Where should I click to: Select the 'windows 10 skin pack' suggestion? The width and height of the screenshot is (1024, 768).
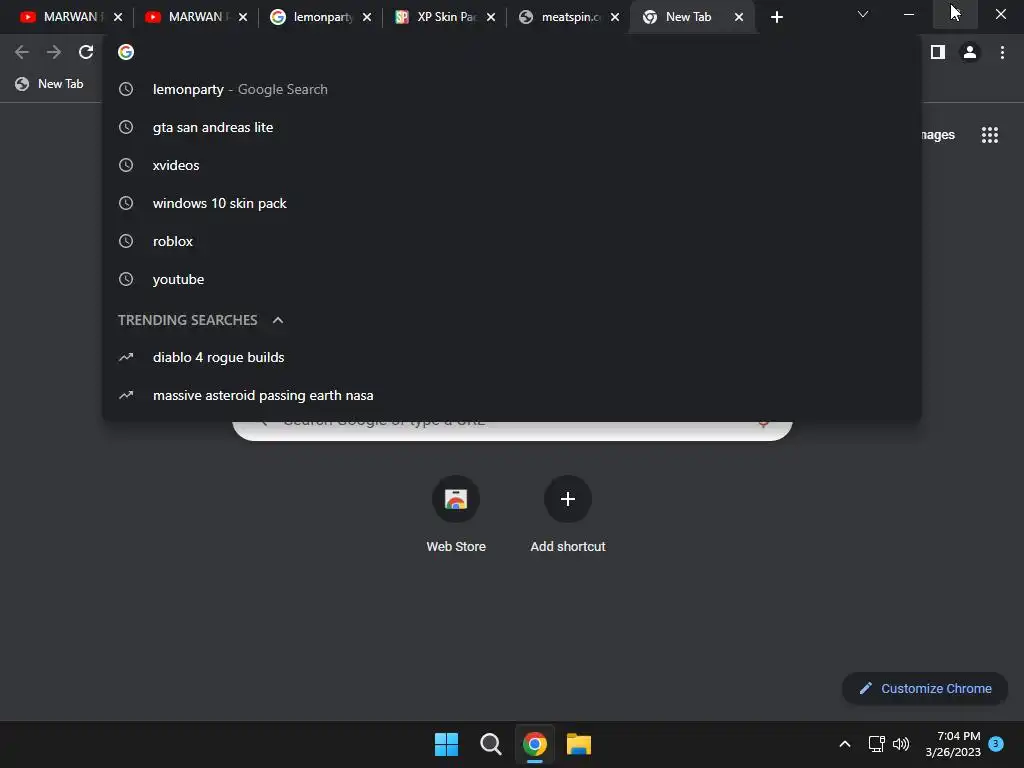(512, 203)
